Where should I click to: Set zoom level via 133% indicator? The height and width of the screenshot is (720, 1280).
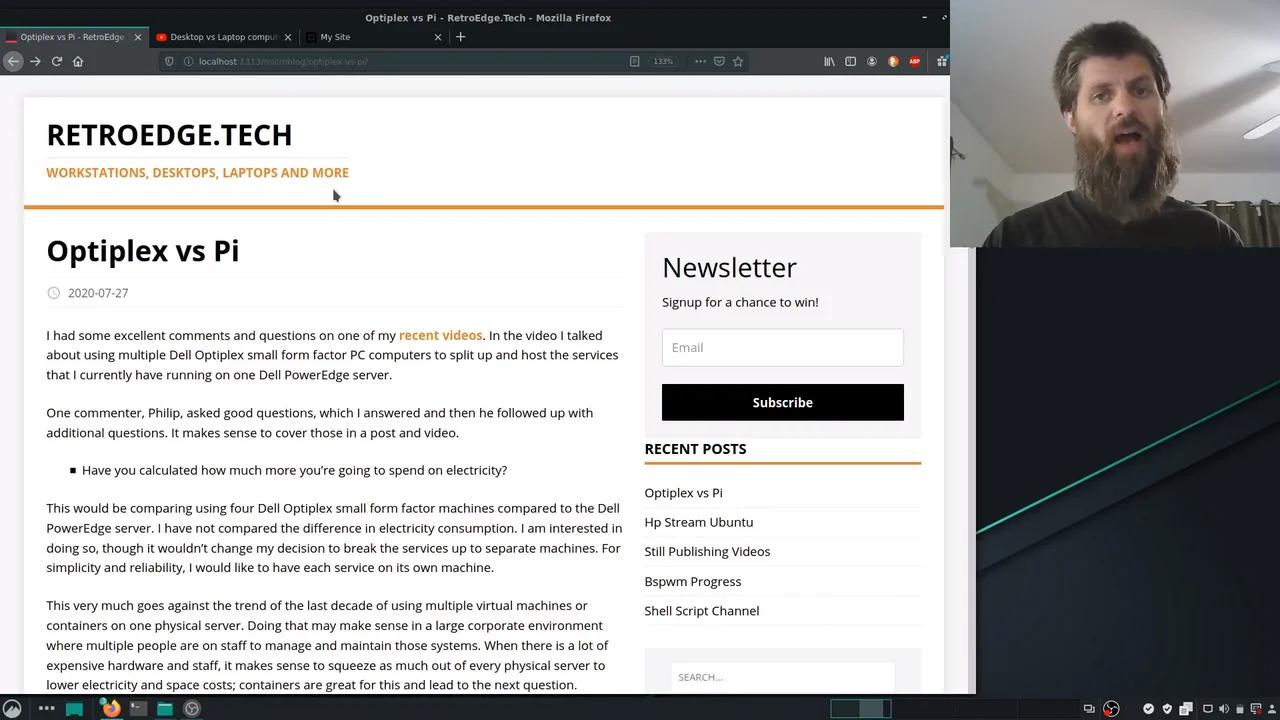pyautogui.click(x=663, y=61)
